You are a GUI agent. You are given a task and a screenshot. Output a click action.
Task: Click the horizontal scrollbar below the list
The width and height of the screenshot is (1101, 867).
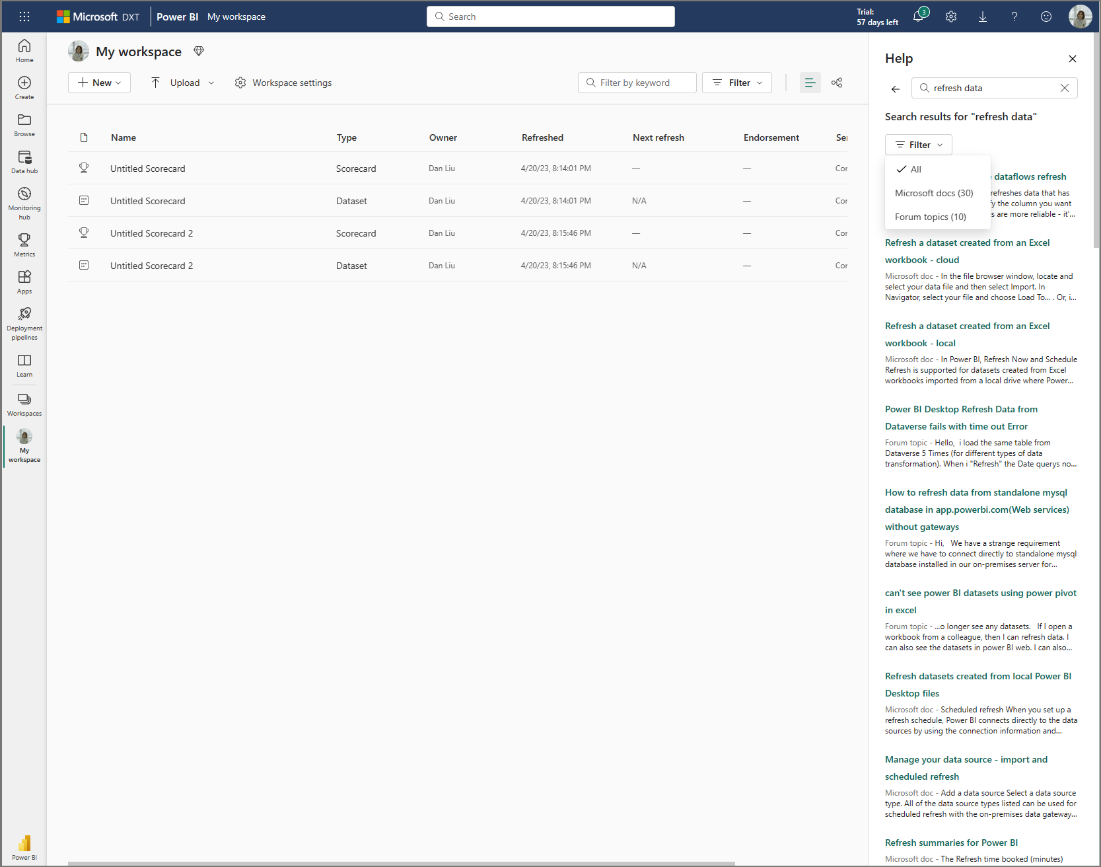coord(401,863)
